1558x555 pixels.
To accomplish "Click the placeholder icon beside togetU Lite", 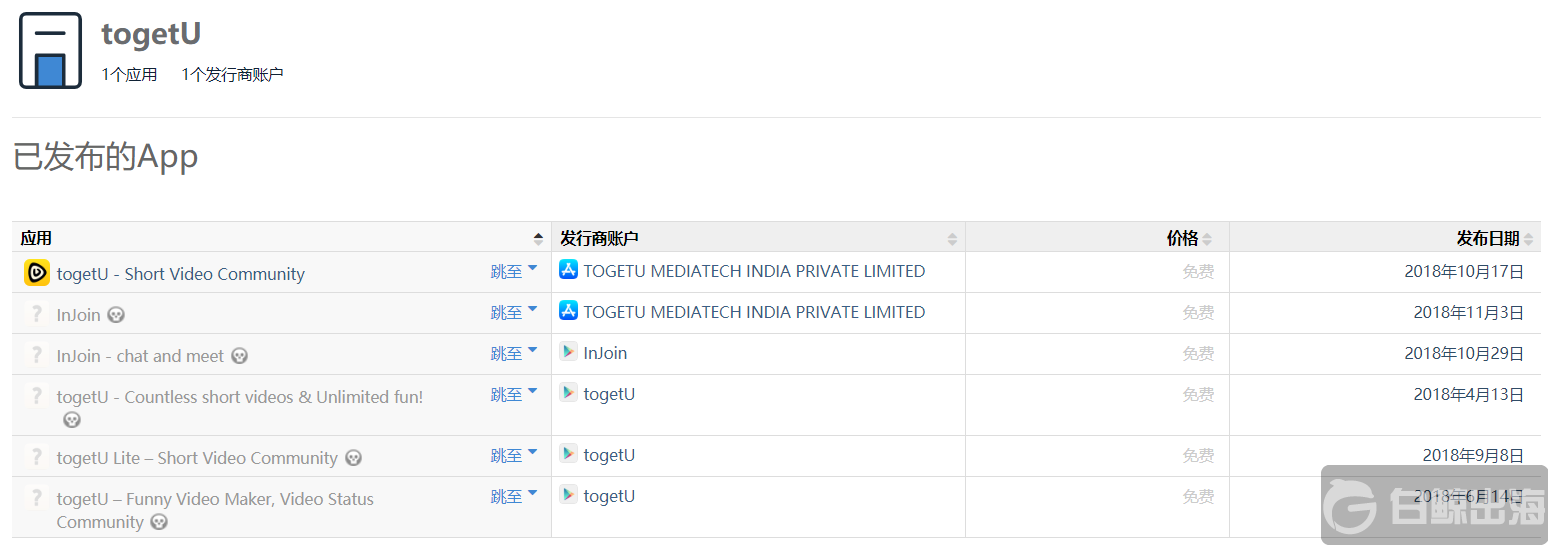I will click(37, 457).
